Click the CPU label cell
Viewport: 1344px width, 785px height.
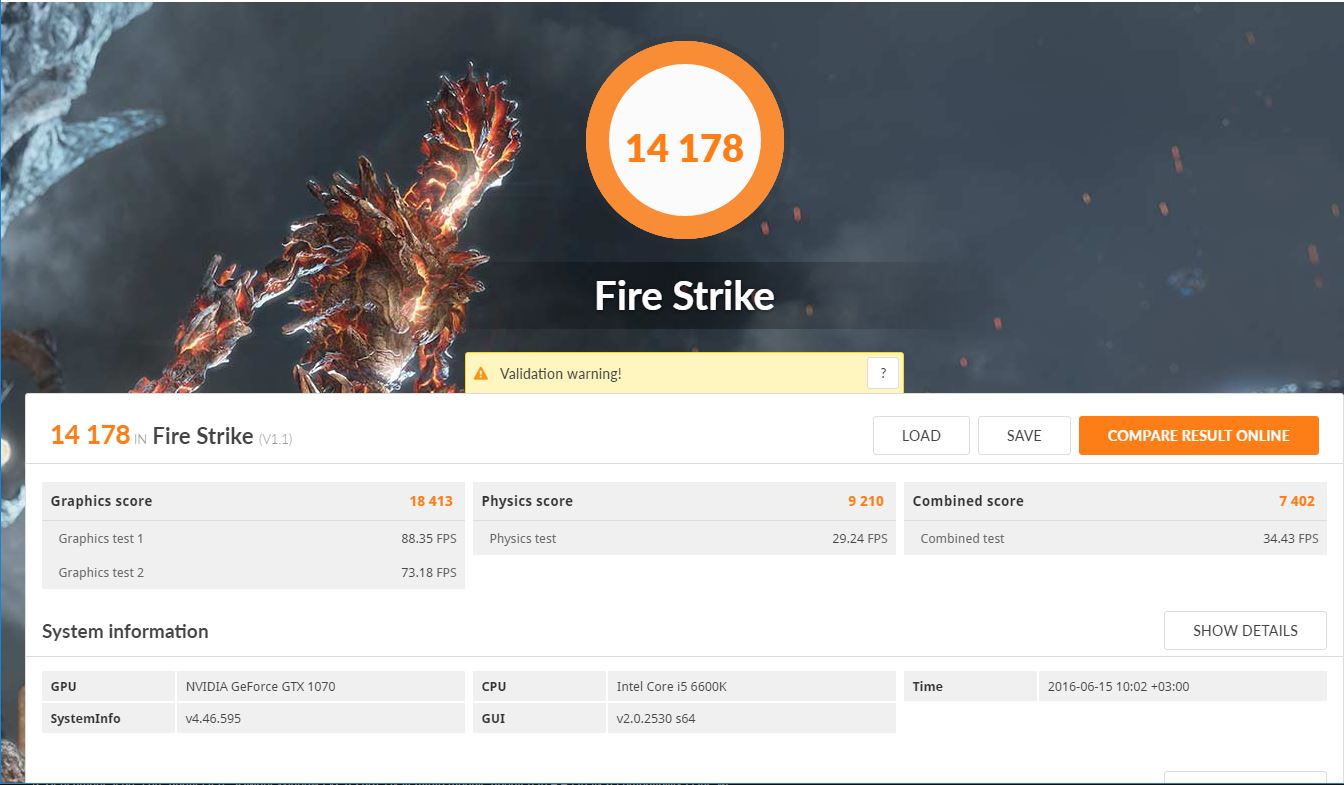[x=539, y=686]
